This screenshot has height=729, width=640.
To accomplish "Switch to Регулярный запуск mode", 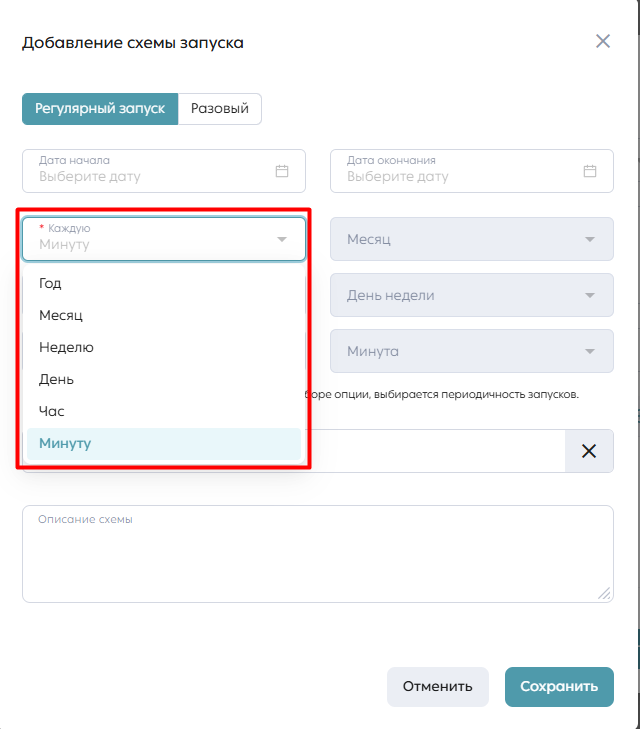I will coord(100,109).
